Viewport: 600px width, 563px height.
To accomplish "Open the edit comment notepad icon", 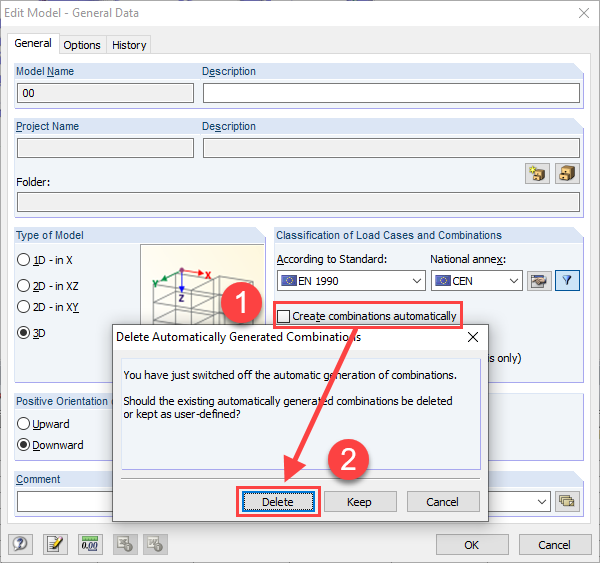I will coord(55,544).
